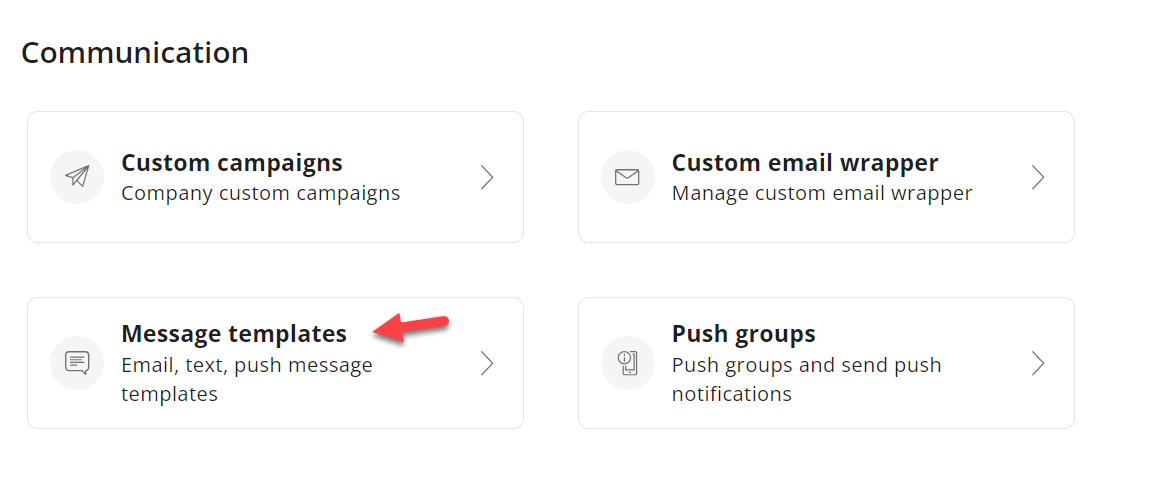Click the red arrow pointing at Message templates
This screenshot has width=1159, height=487.
click(x=411, y=327)
